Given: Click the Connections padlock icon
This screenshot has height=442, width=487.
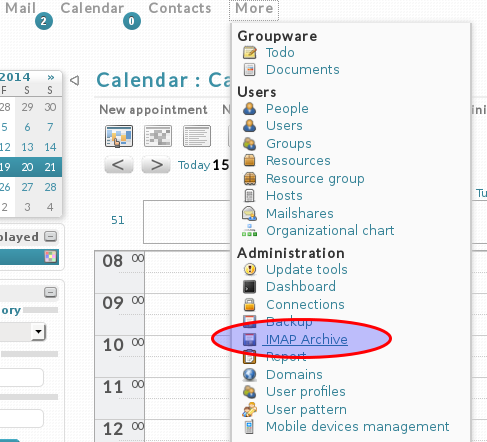Looking at the screenshot, I should pos(250,304).
